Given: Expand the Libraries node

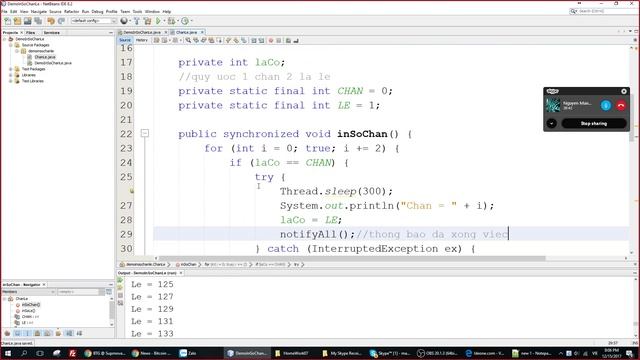Looking at the screenshot, I should click(x=11, y=75).
